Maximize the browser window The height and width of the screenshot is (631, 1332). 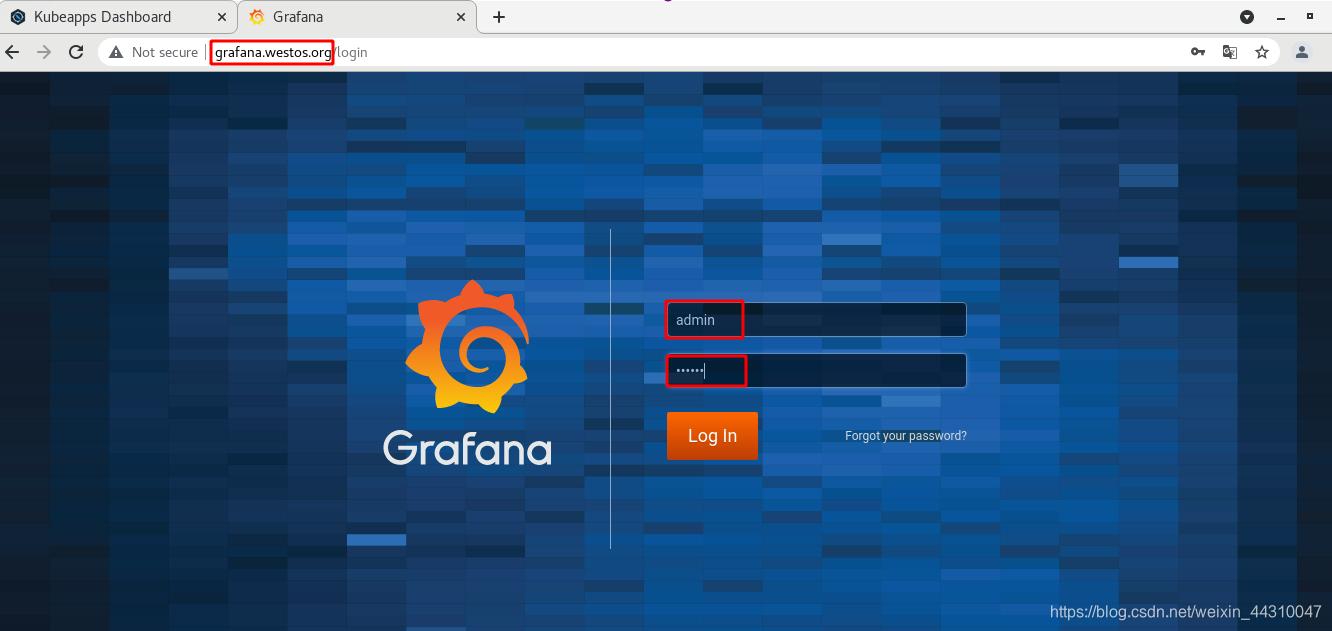pos(1310,17)
